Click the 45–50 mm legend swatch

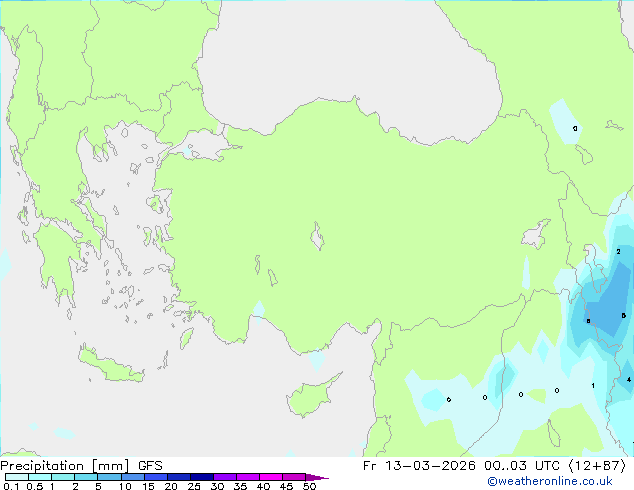point(294,477)
